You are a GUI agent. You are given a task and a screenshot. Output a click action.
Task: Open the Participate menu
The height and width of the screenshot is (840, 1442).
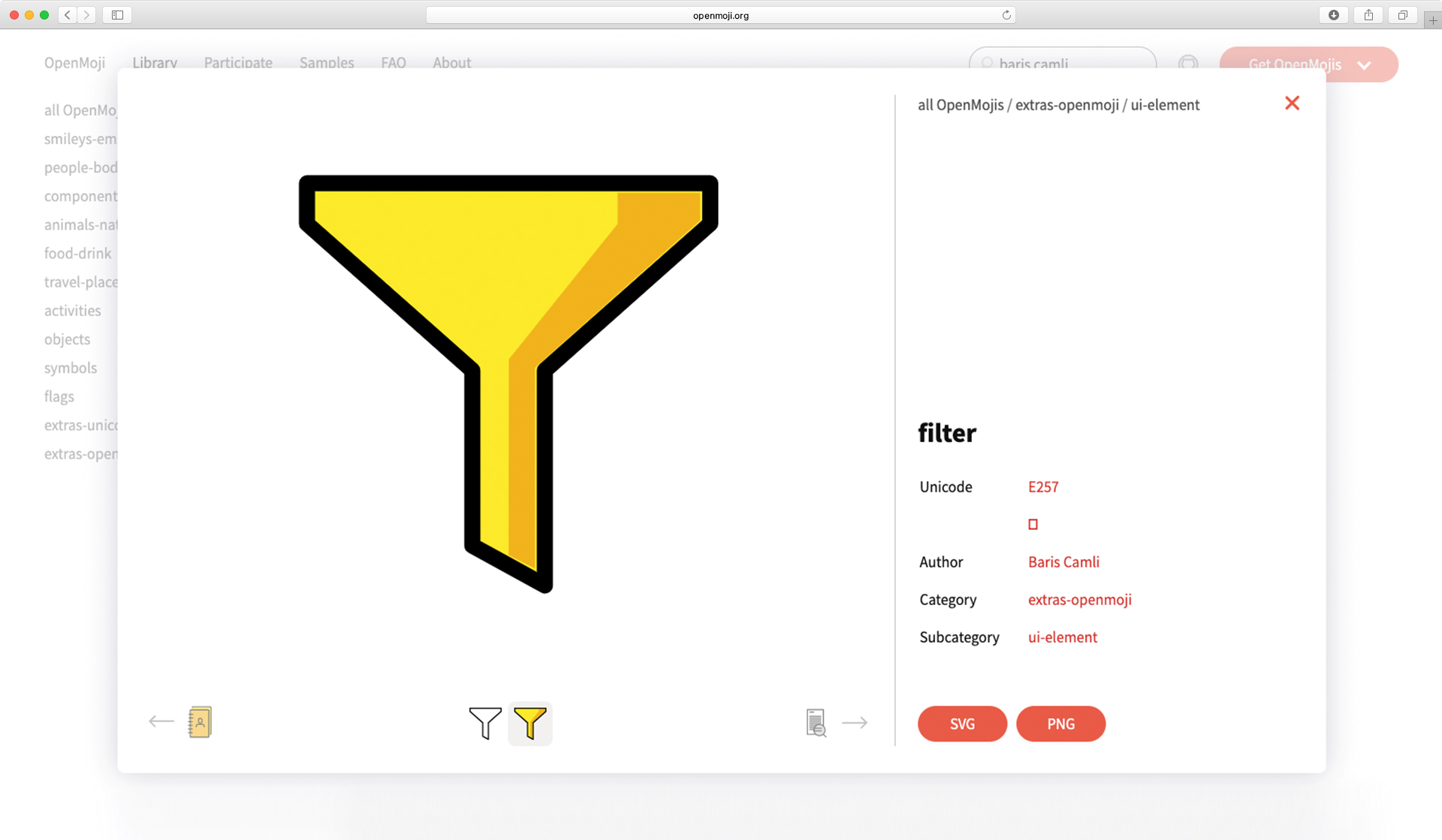pyautogui.click(x=238, y=62)
